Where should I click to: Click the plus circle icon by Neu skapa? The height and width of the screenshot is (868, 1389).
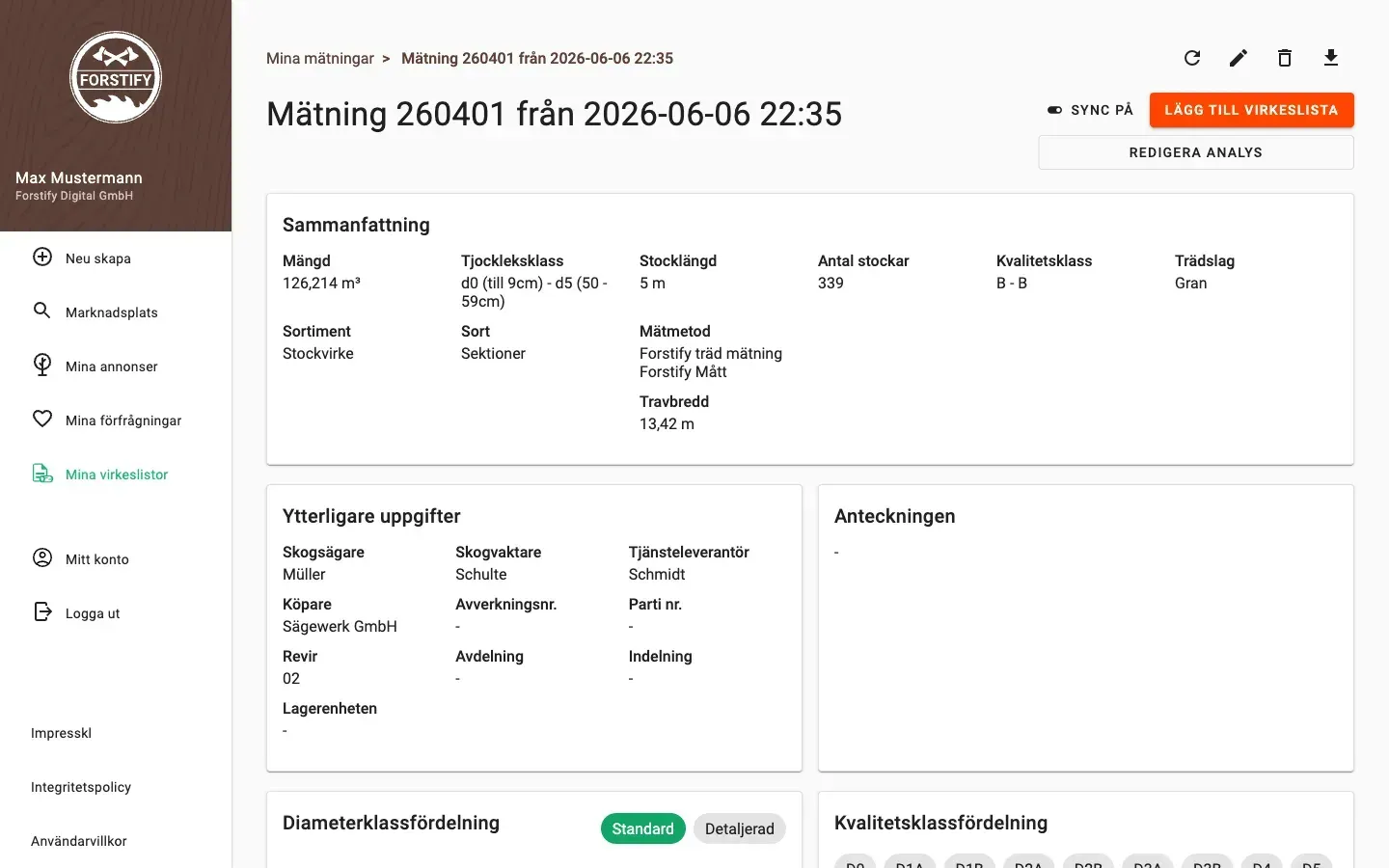[x=42, y=257]
